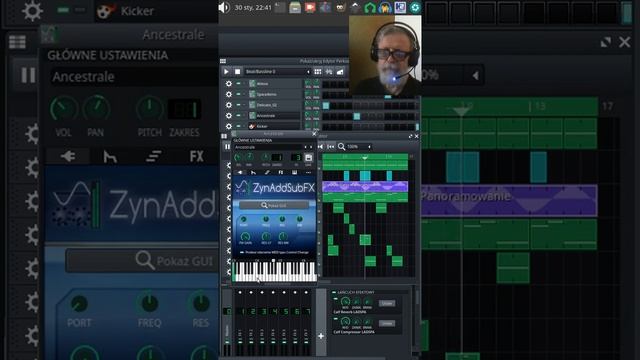Mute the first track in beat editor
Viewport: 640px width, 360px height.
tap(238, 84)
